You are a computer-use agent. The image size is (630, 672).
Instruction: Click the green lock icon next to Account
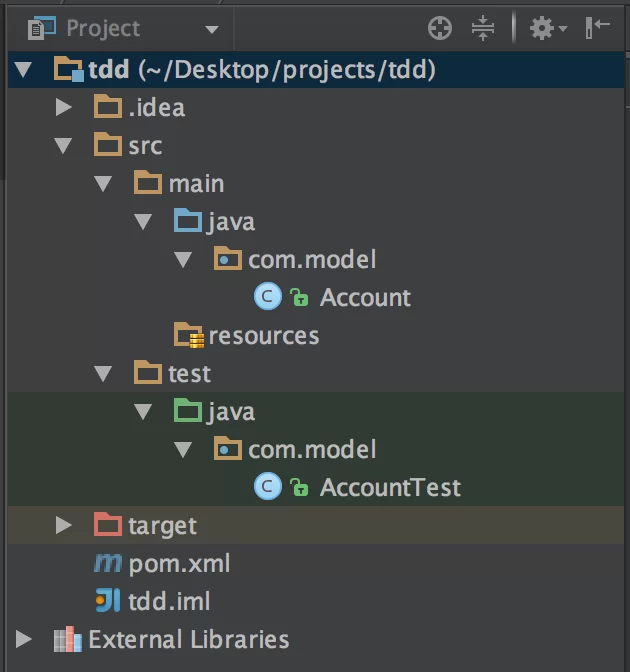coord(299,297)
